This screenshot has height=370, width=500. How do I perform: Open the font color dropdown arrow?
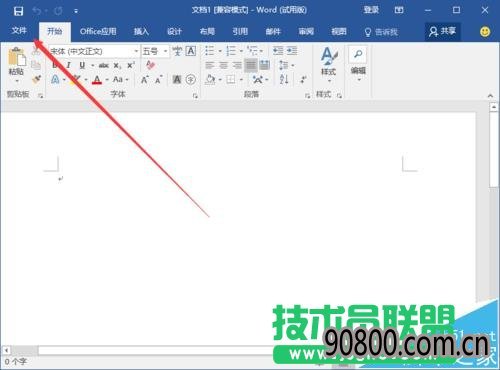point(107,80)
